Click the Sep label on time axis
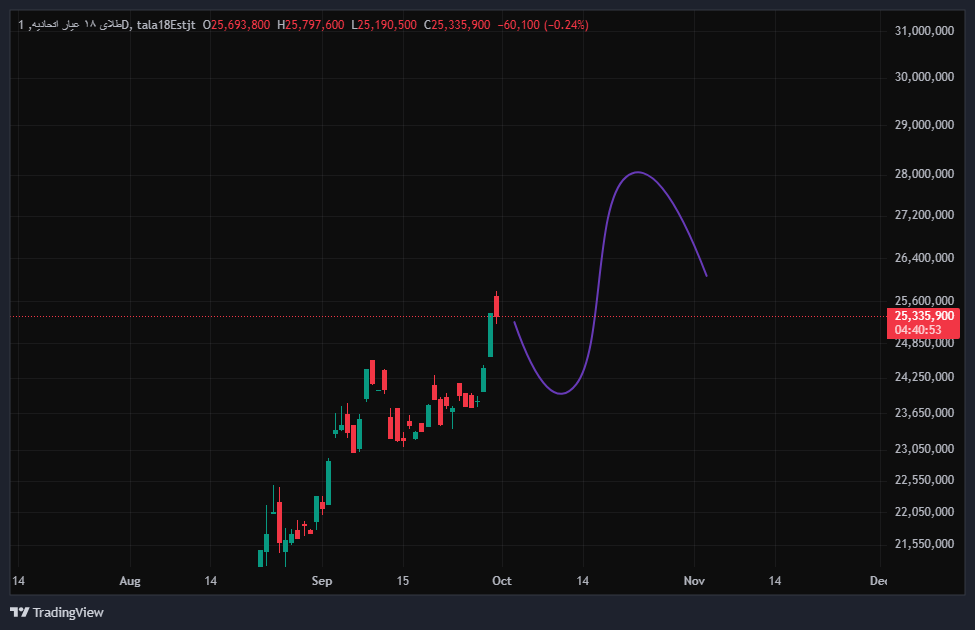975x630 pixels. tap(321, 581)
